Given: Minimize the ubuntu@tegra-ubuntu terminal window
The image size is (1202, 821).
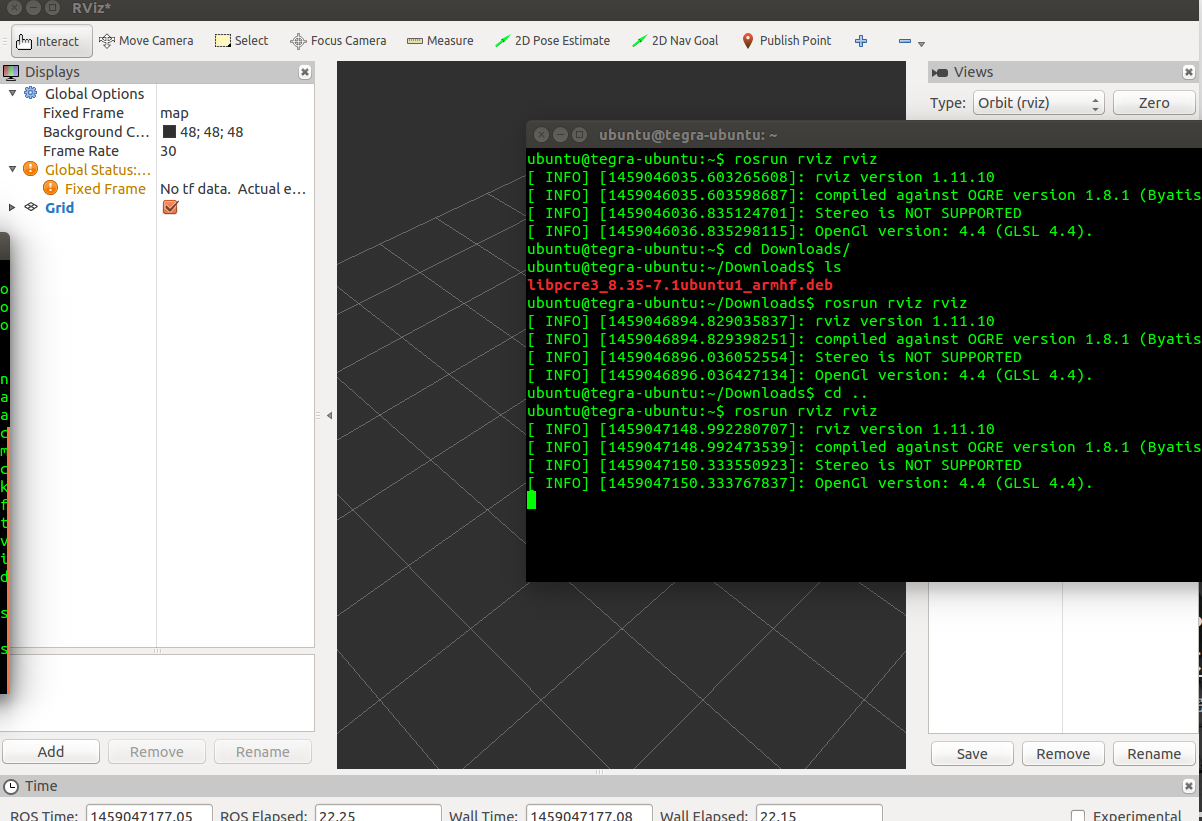Looking at the screenshot, I should click(x=559, y=134).
